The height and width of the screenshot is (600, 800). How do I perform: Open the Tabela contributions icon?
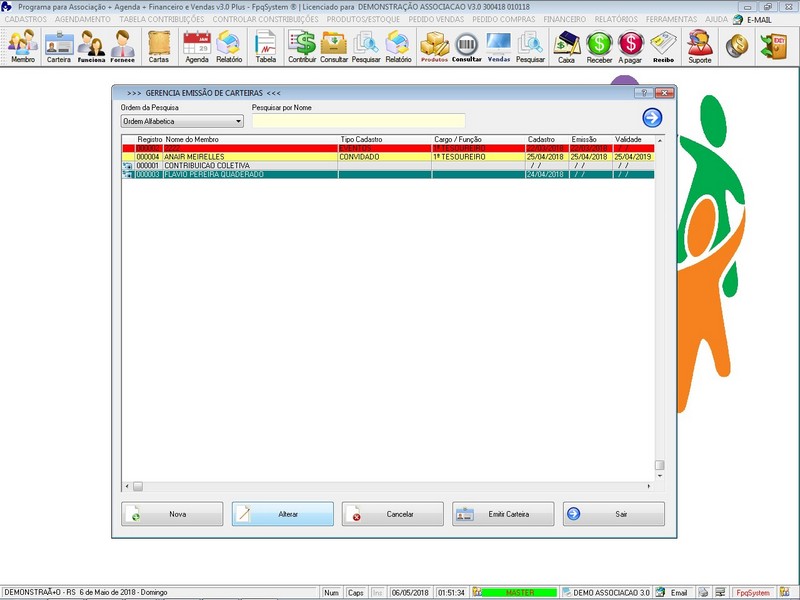click(x=265, y=46)
